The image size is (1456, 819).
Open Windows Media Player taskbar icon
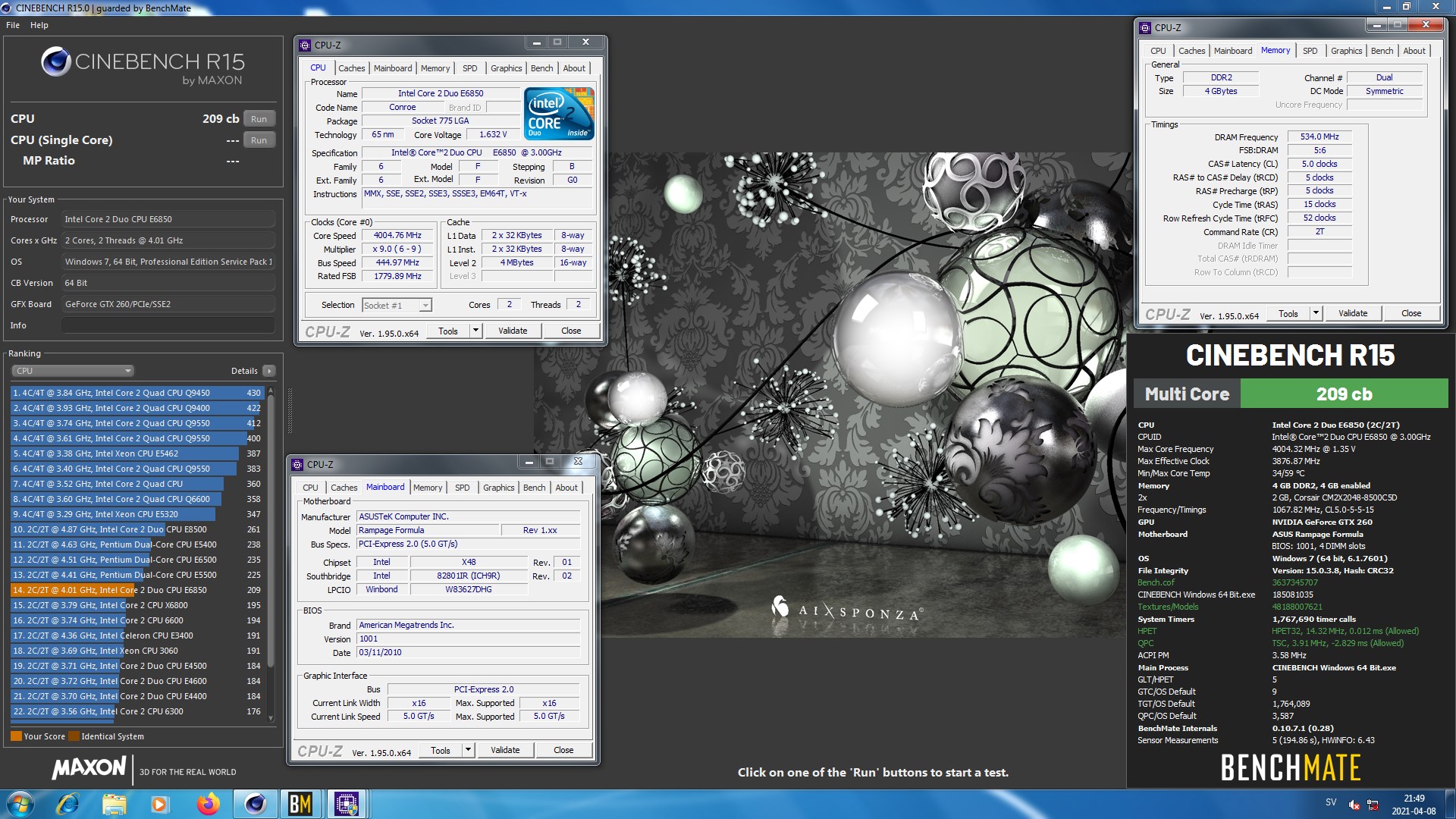[x=160, y=804]
